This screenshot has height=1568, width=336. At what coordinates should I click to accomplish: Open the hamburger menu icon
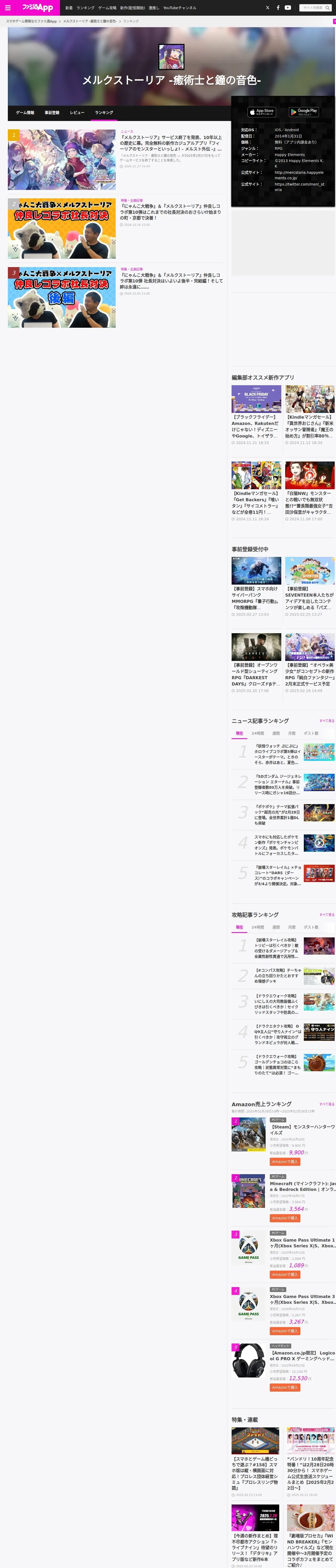(x=8, y=8)
